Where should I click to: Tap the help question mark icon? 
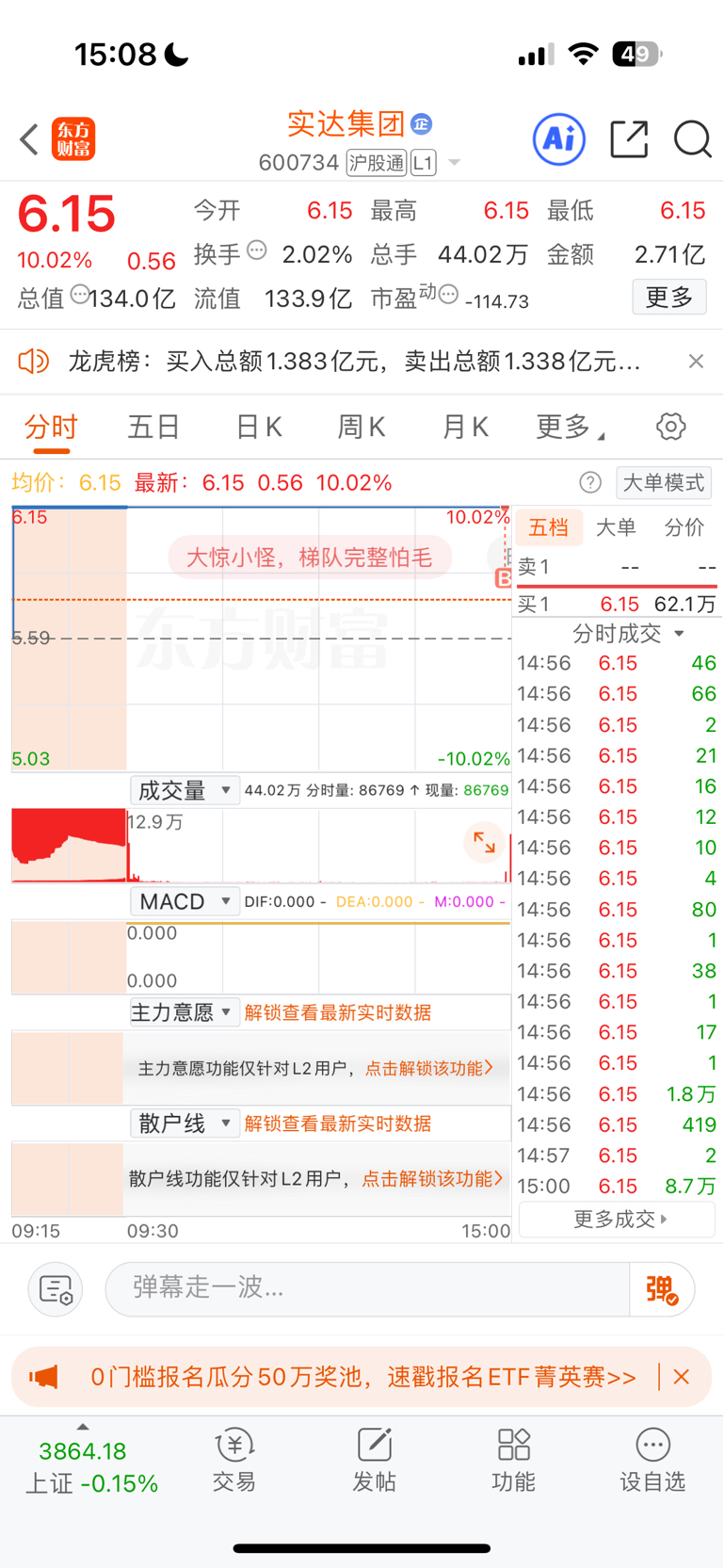click(590, 483)
